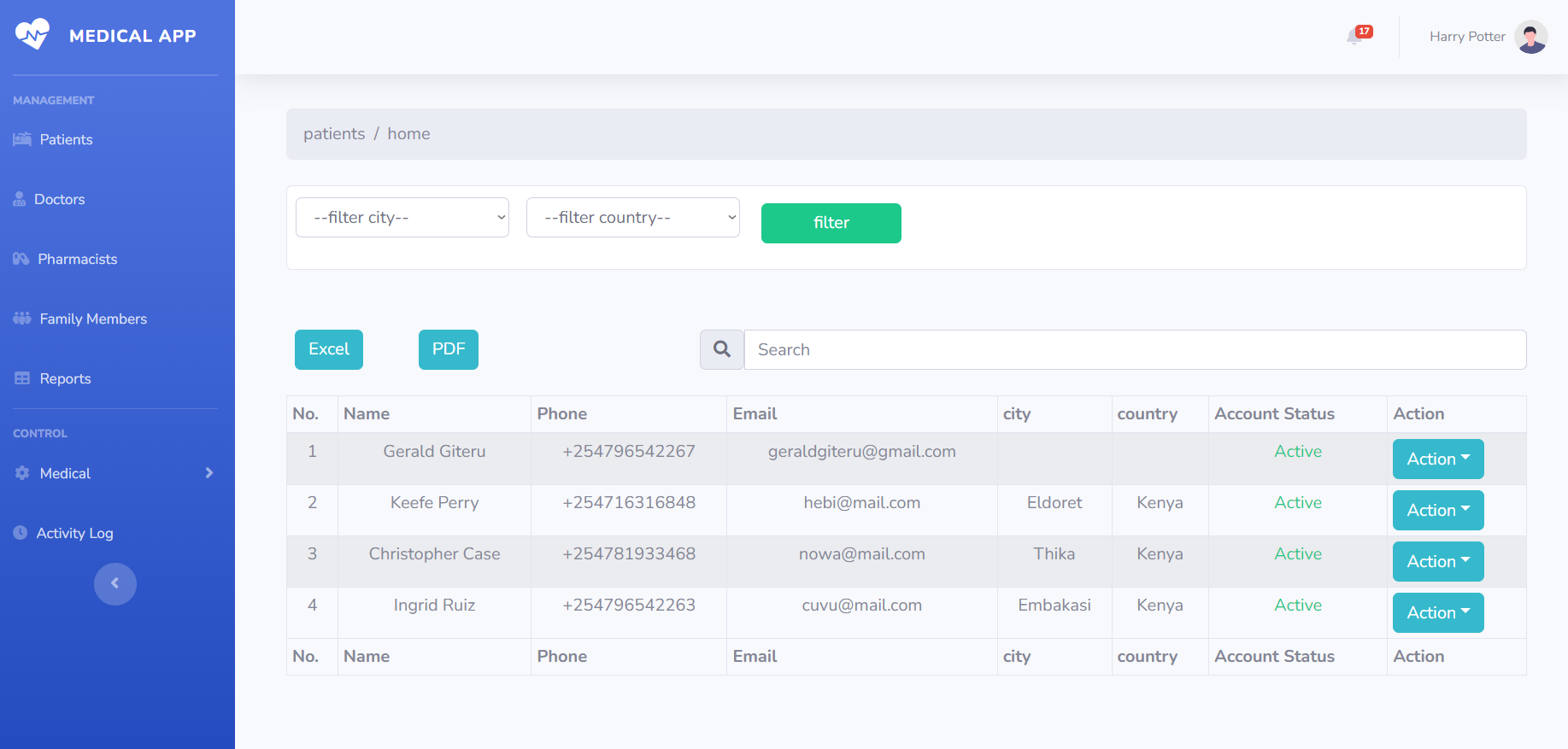Expand the Medical submenu chevron

coord(209,473)
